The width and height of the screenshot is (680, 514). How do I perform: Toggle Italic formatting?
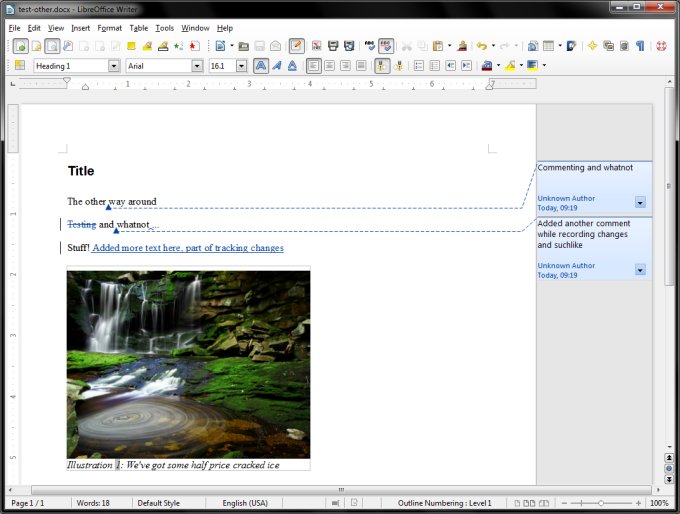click(x=277, y=66)
